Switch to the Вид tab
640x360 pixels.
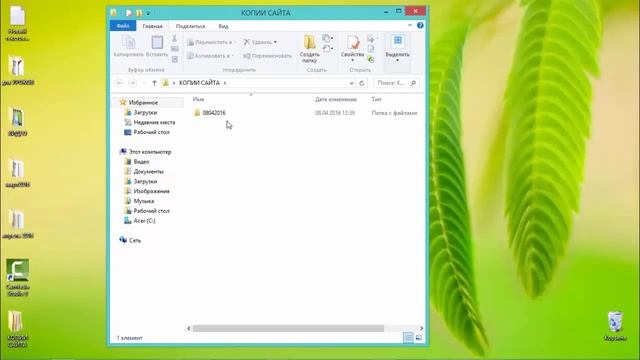(x=223, y=26)
